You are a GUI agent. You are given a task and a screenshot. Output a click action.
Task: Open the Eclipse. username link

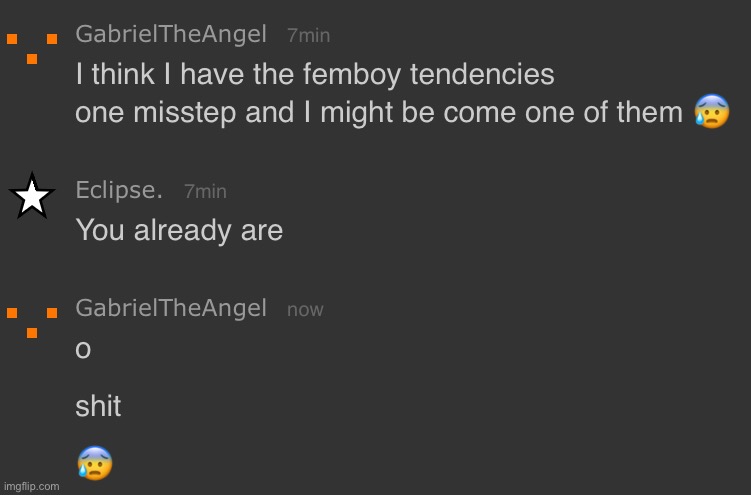coord(119,190)
